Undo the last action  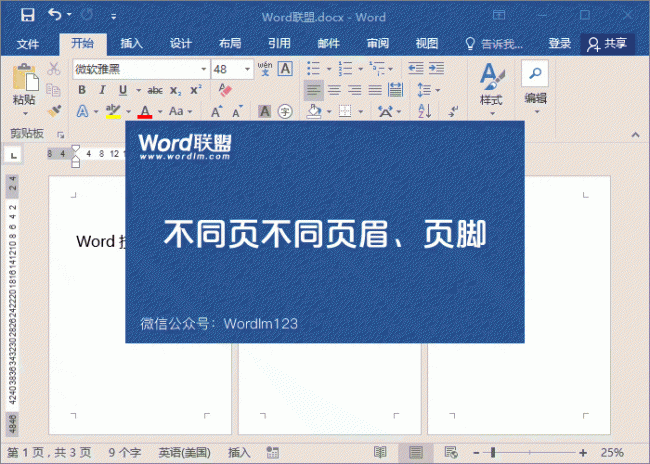coord(55,15)
